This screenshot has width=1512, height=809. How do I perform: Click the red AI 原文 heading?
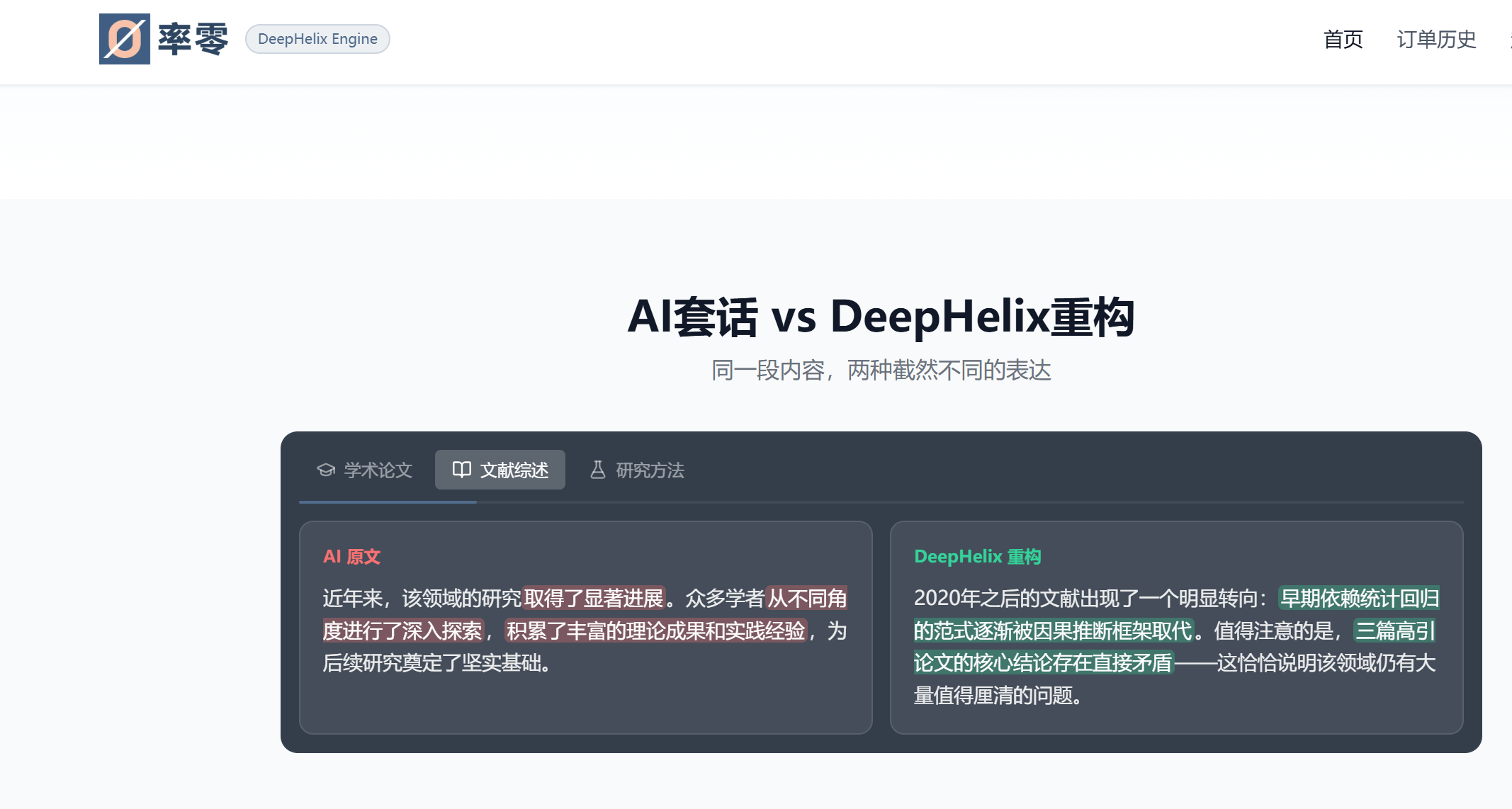351,557
